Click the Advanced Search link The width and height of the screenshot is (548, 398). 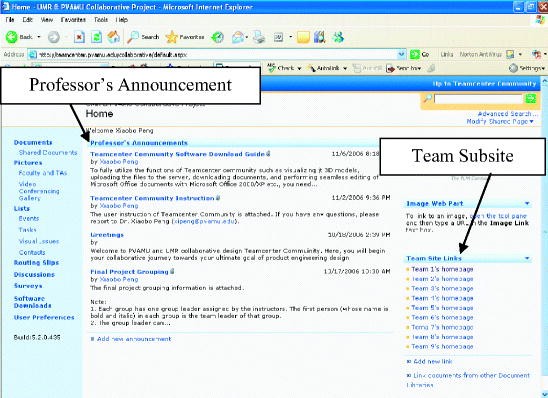point(507,114)
